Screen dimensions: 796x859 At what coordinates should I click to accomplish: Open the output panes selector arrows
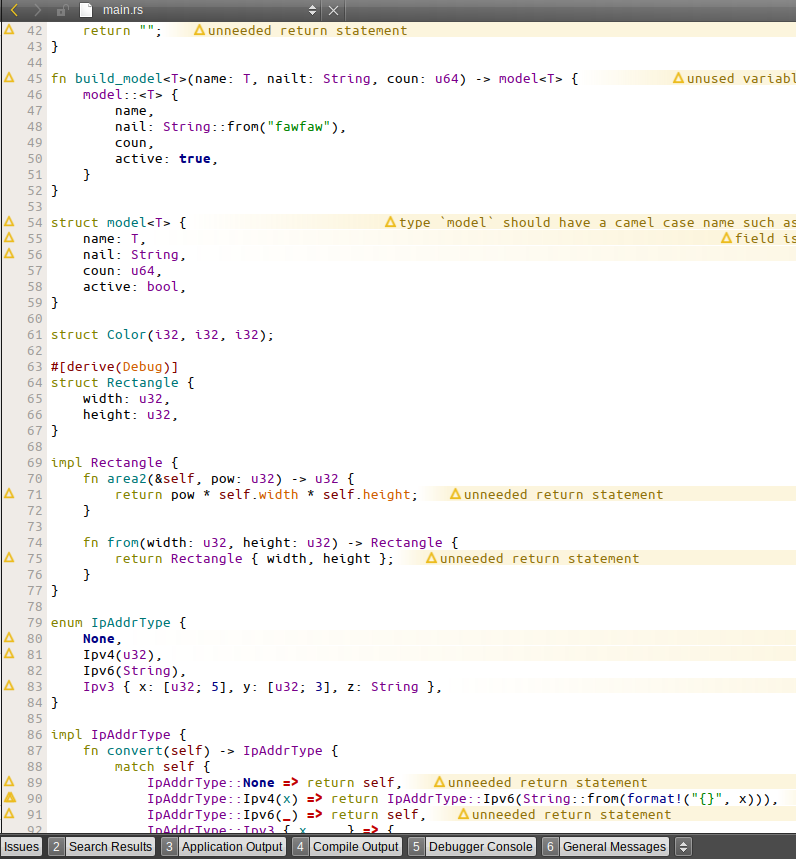coord(683,846)
